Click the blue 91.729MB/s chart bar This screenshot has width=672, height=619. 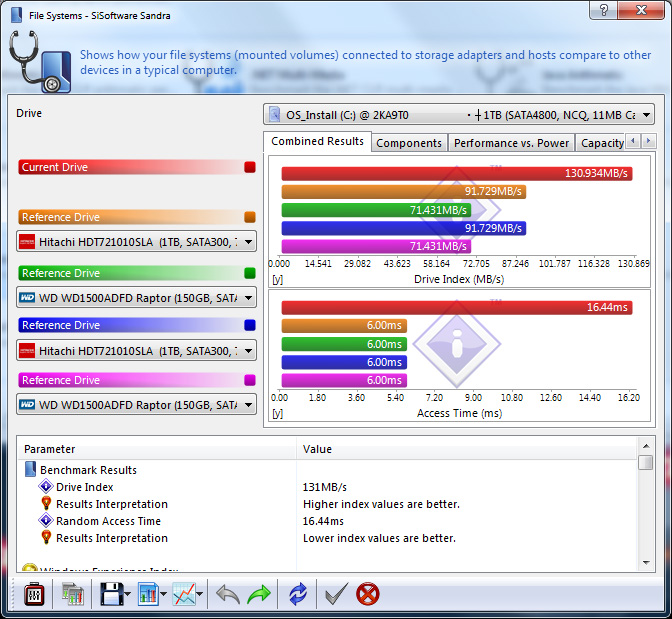tap(404, 228)
